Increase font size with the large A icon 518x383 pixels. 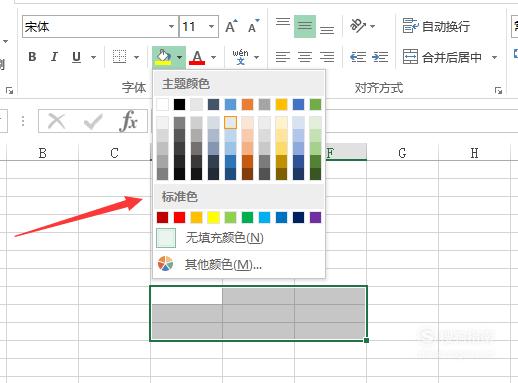231,26
